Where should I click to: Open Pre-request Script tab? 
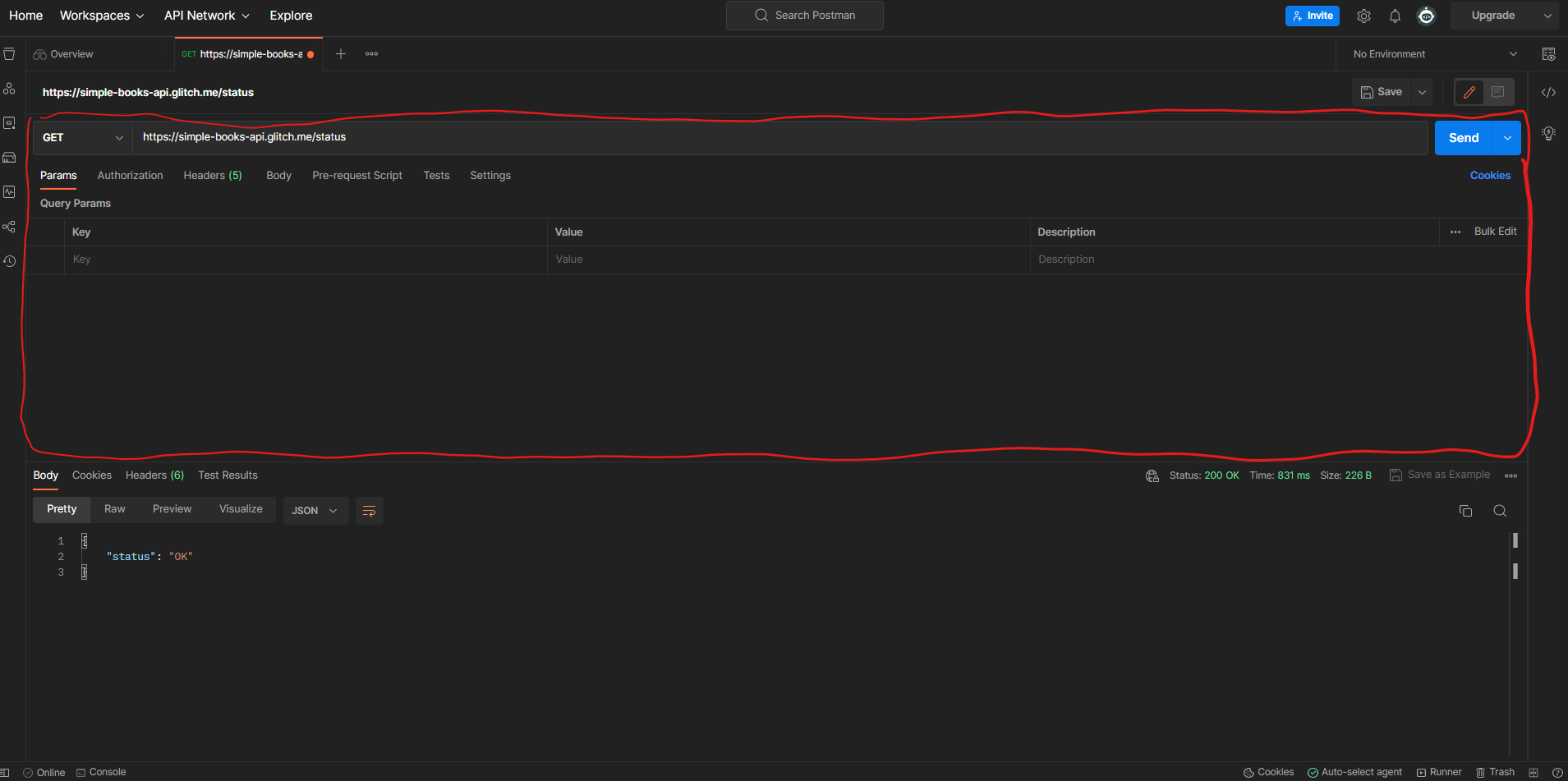tap(357, 176)
